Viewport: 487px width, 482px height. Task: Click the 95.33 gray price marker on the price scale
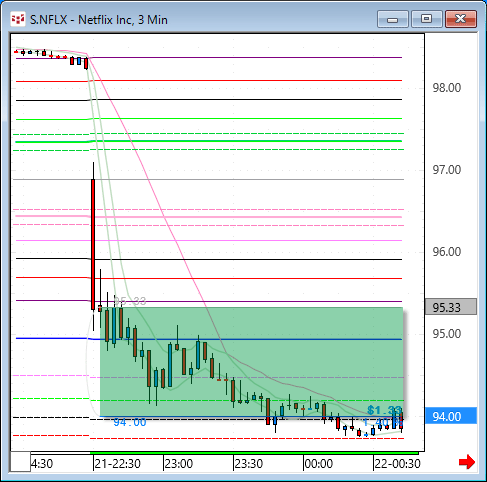click(x=451, y=307)
